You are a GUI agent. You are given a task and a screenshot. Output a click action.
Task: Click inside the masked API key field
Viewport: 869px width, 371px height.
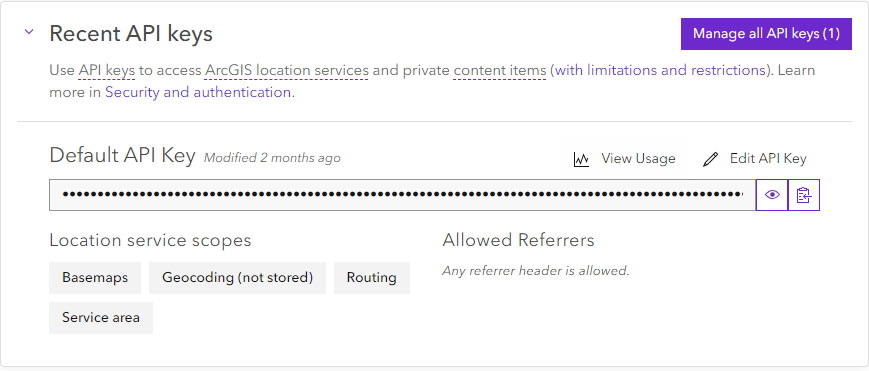coord(402,195)
